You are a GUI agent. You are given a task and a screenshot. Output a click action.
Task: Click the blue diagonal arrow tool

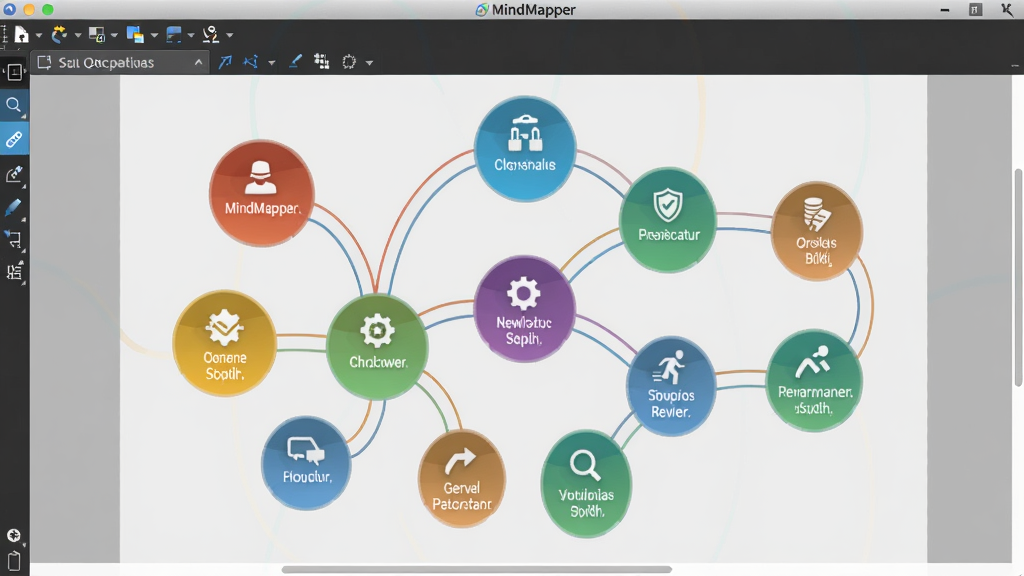[x=225, y=62]
